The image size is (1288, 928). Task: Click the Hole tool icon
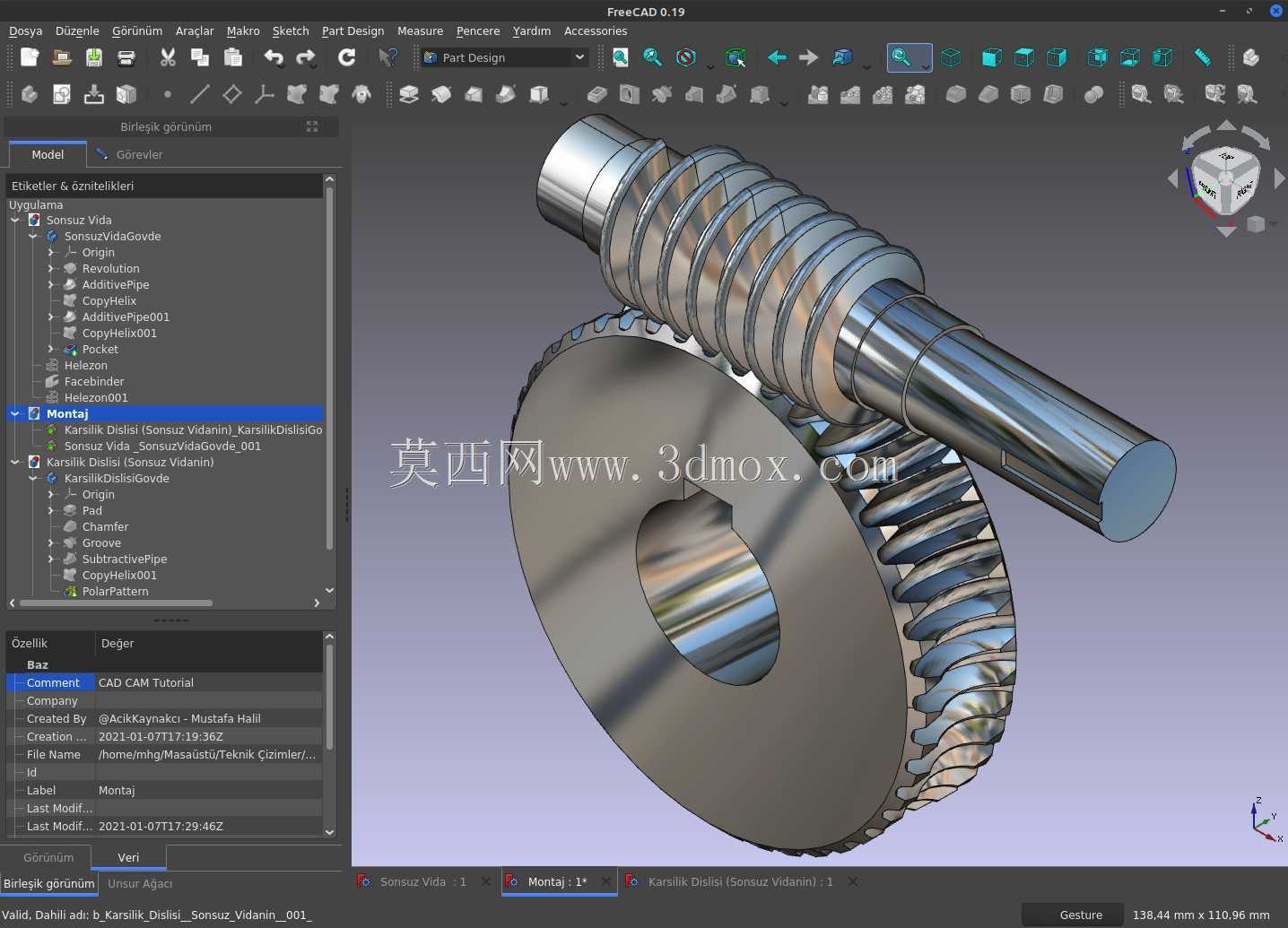pos(630,94)
